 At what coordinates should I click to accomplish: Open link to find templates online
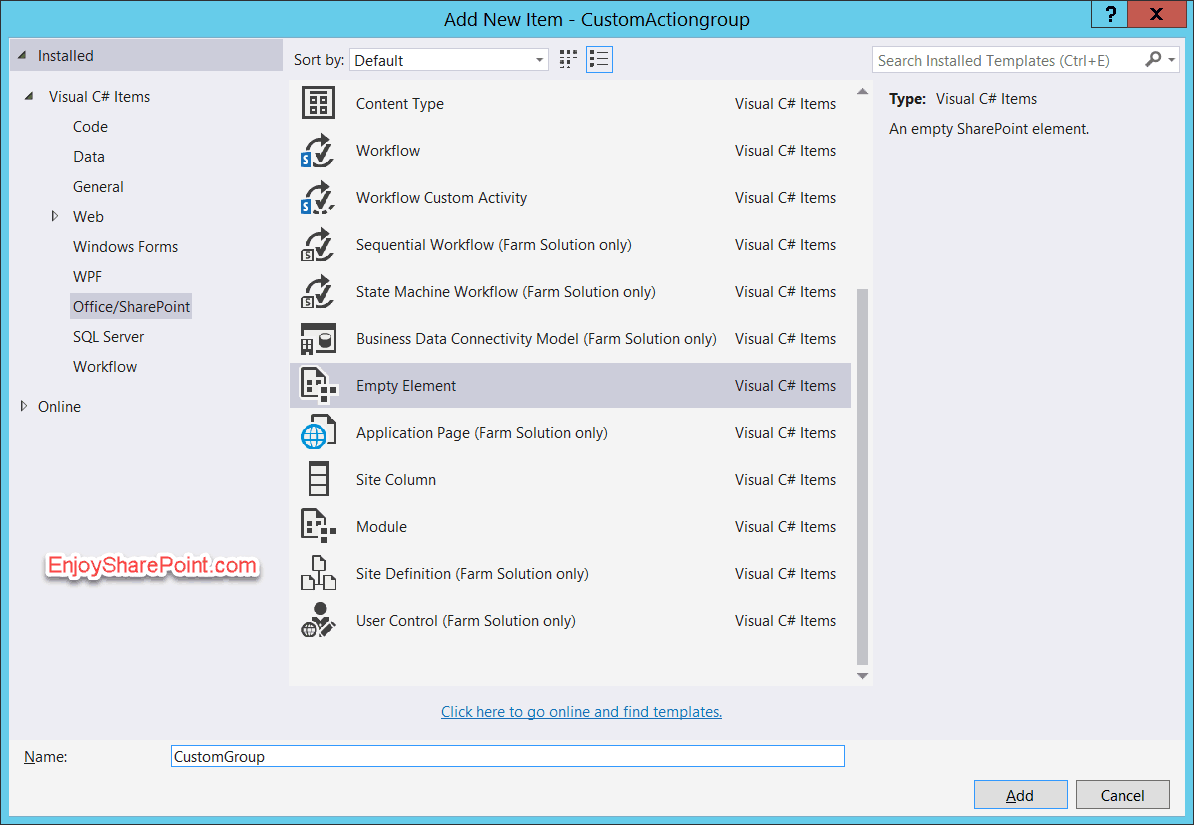pyautogui.click(x=581, y=711)
